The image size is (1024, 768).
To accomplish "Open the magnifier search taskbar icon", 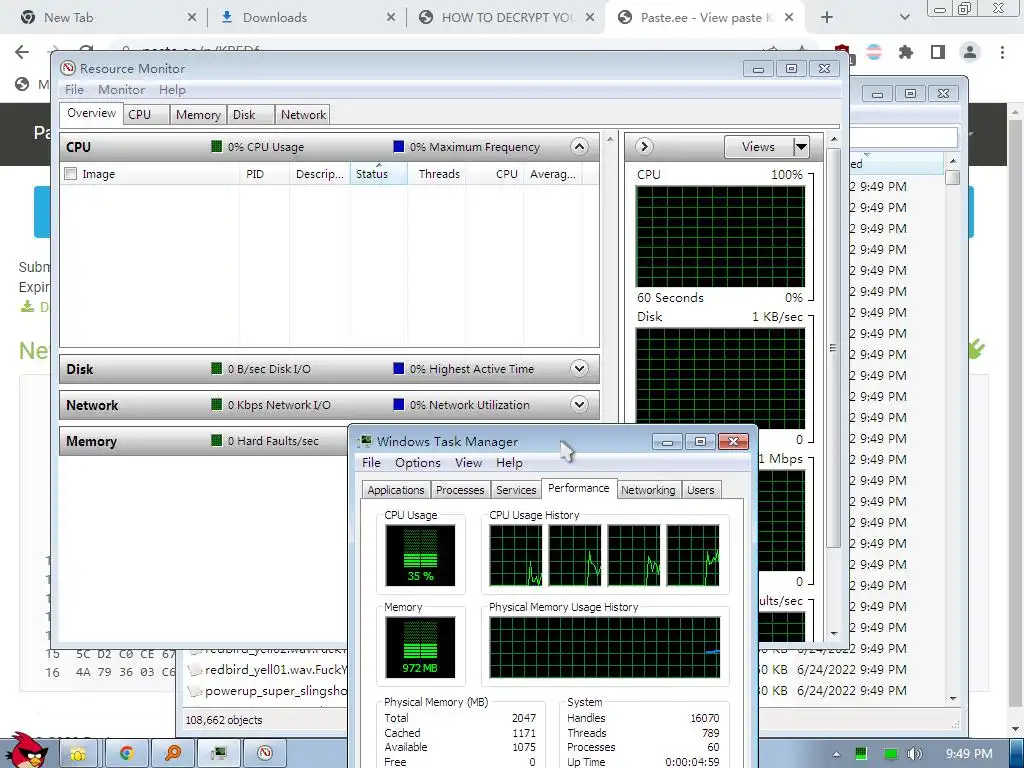I will point(173,753).
